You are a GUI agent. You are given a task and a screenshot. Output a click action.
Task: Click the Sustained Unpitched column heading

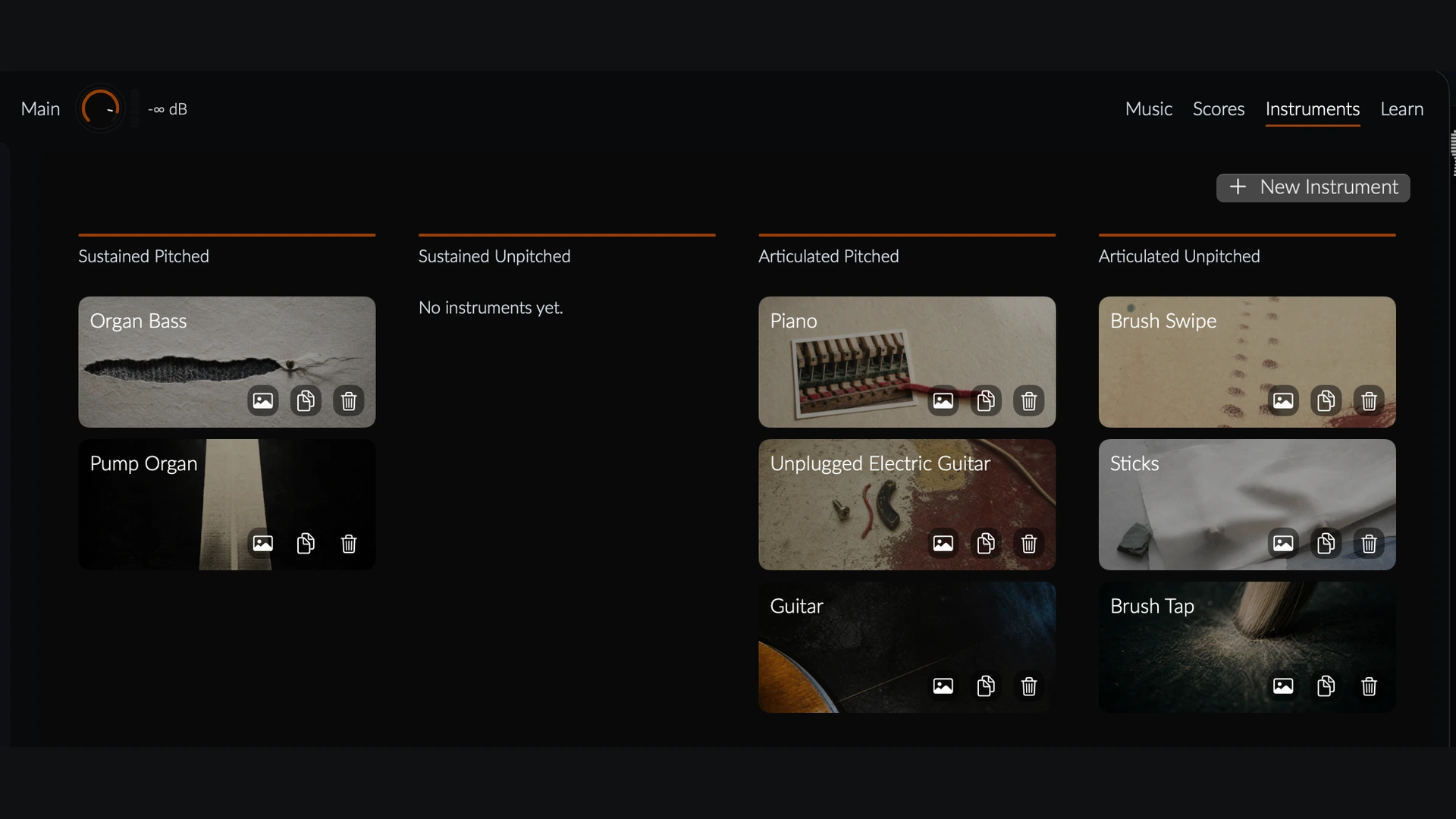pyautogui.click(x=494, y=256)
